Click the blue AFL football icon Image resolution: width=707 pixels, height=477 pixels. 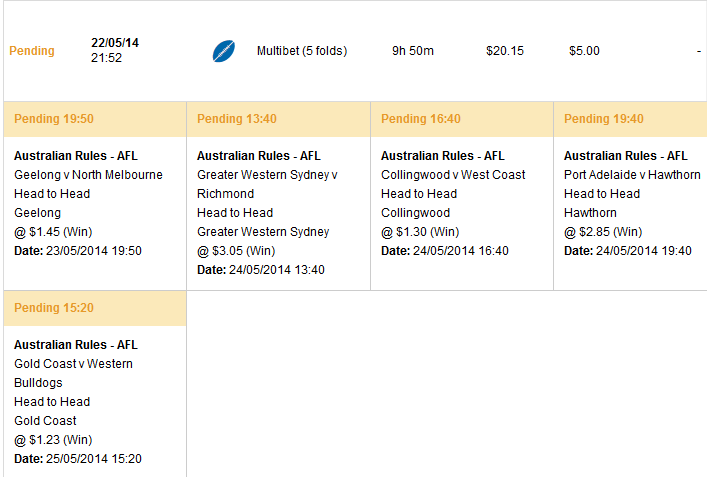[x=224, y=51]
